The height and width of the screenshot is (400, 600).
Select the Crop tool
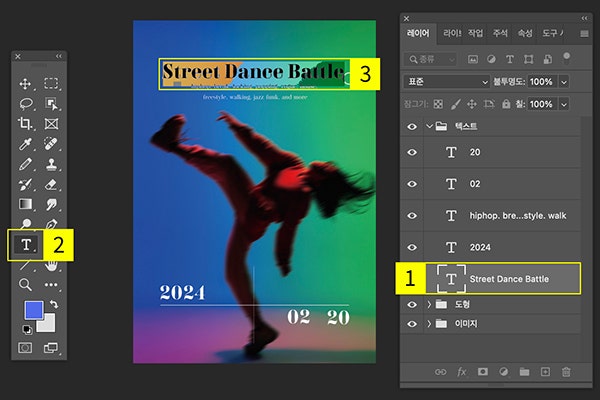[x=25, y=124]
